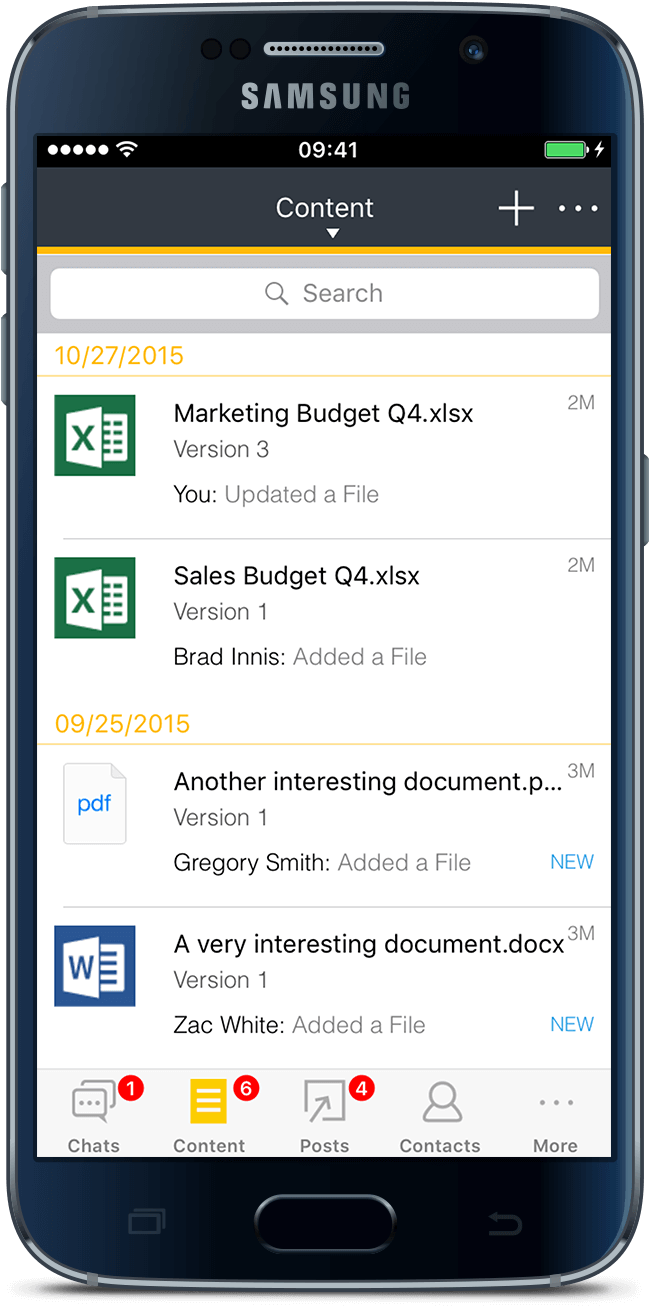
Task: Switch to the Chats tab
Action: click(94, 1116)
